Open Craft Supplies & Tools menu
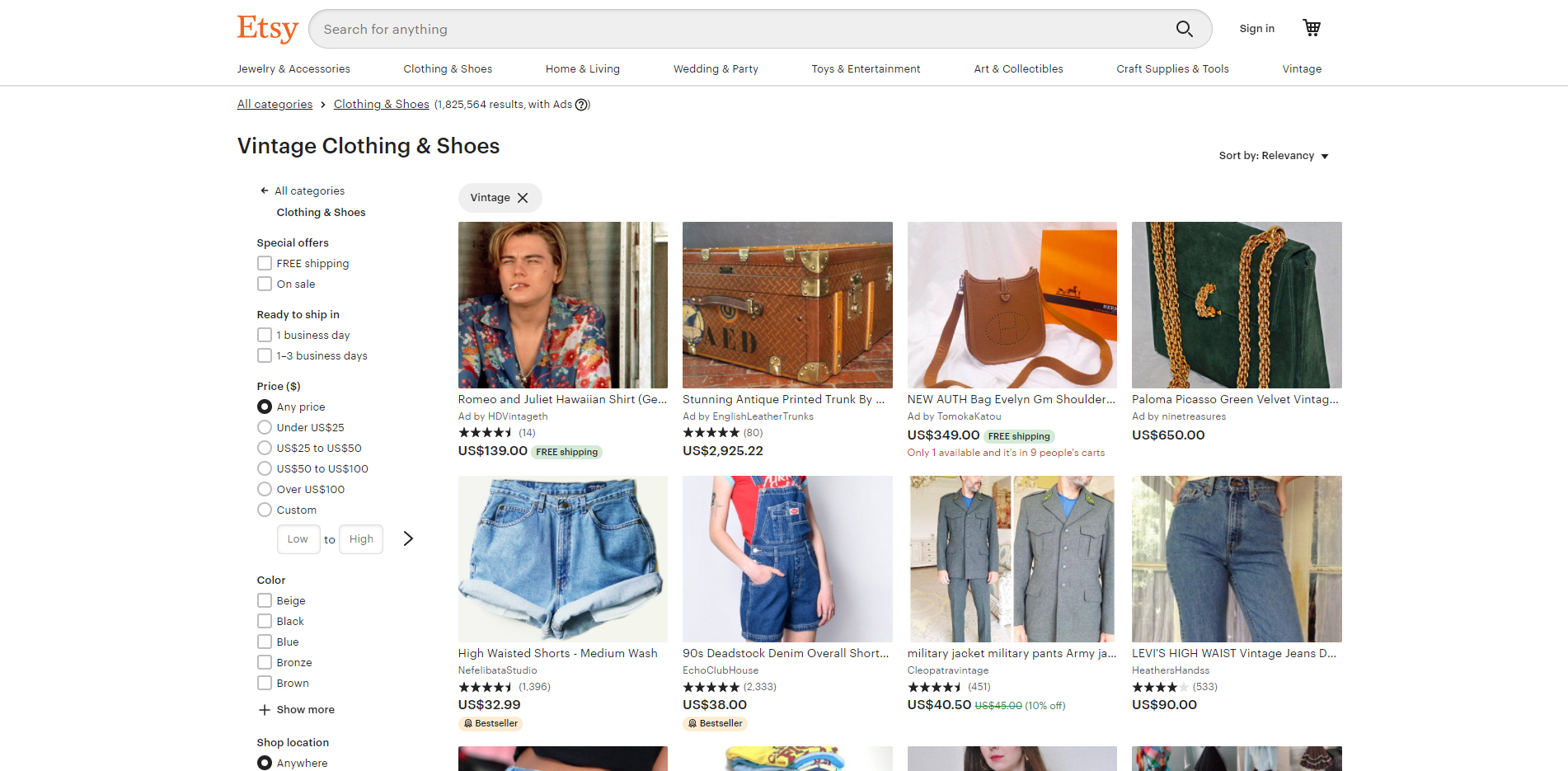This screenshot has height=771, width=1568. click(x=1172, y=69)
